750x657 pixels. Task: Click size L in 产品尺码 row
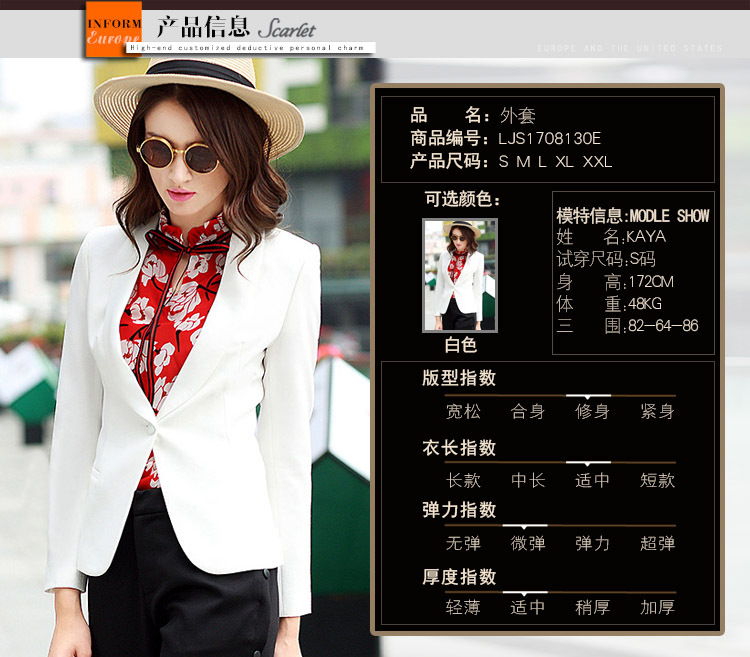(x=542, y=162)
